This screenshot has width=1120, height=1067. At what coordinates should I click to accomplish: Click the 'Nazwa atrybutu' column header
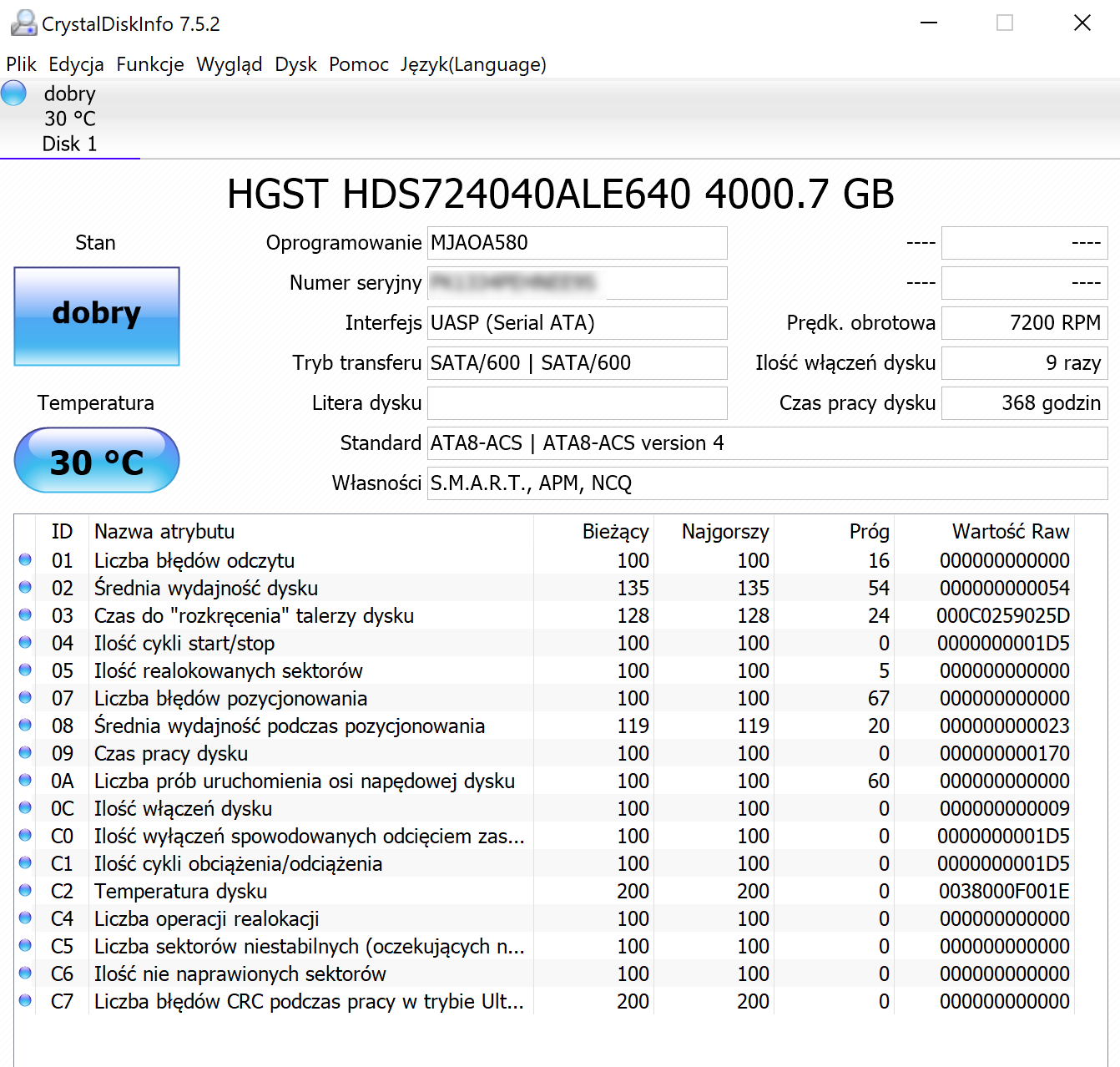(x=310, y=532)
